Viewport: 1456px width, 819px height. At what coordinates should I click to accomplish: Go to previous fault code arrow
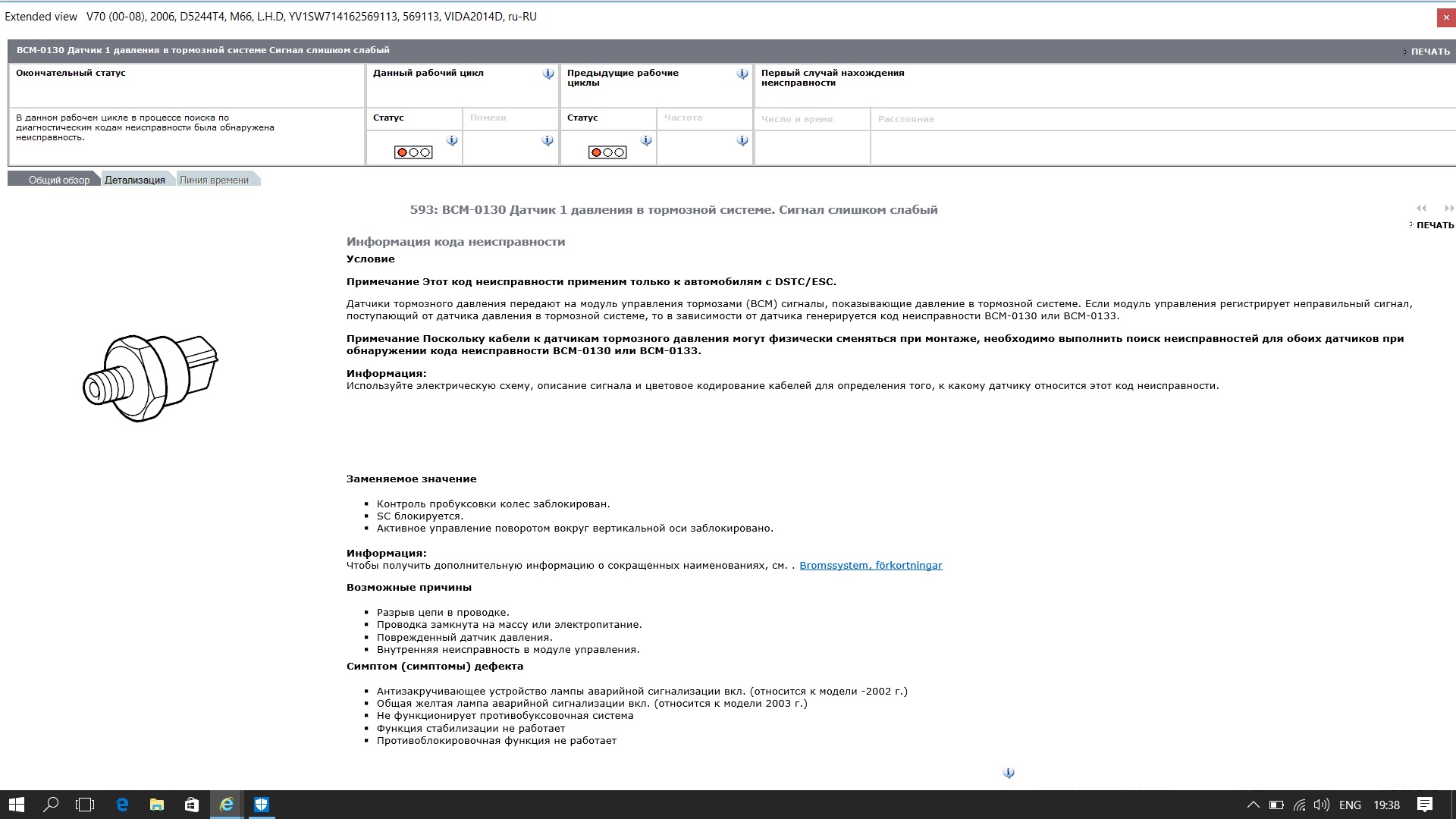pyautogui.click(x=1421, y=209)
